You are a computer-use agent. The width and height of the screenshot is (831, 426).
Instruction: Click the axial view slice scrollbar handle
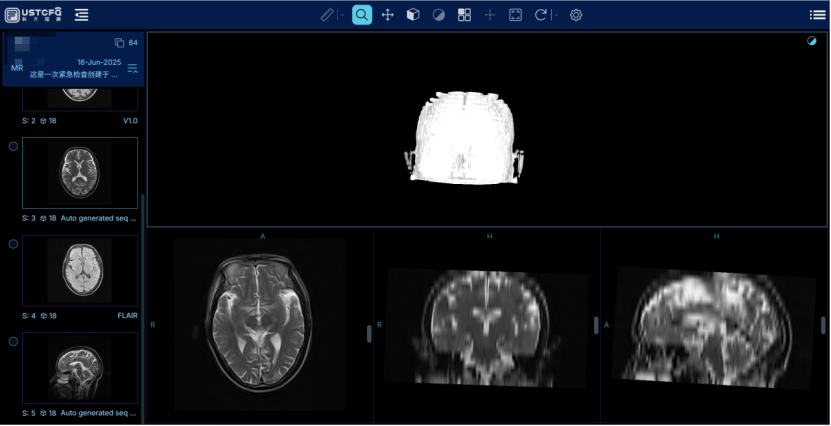coord(369,334)
